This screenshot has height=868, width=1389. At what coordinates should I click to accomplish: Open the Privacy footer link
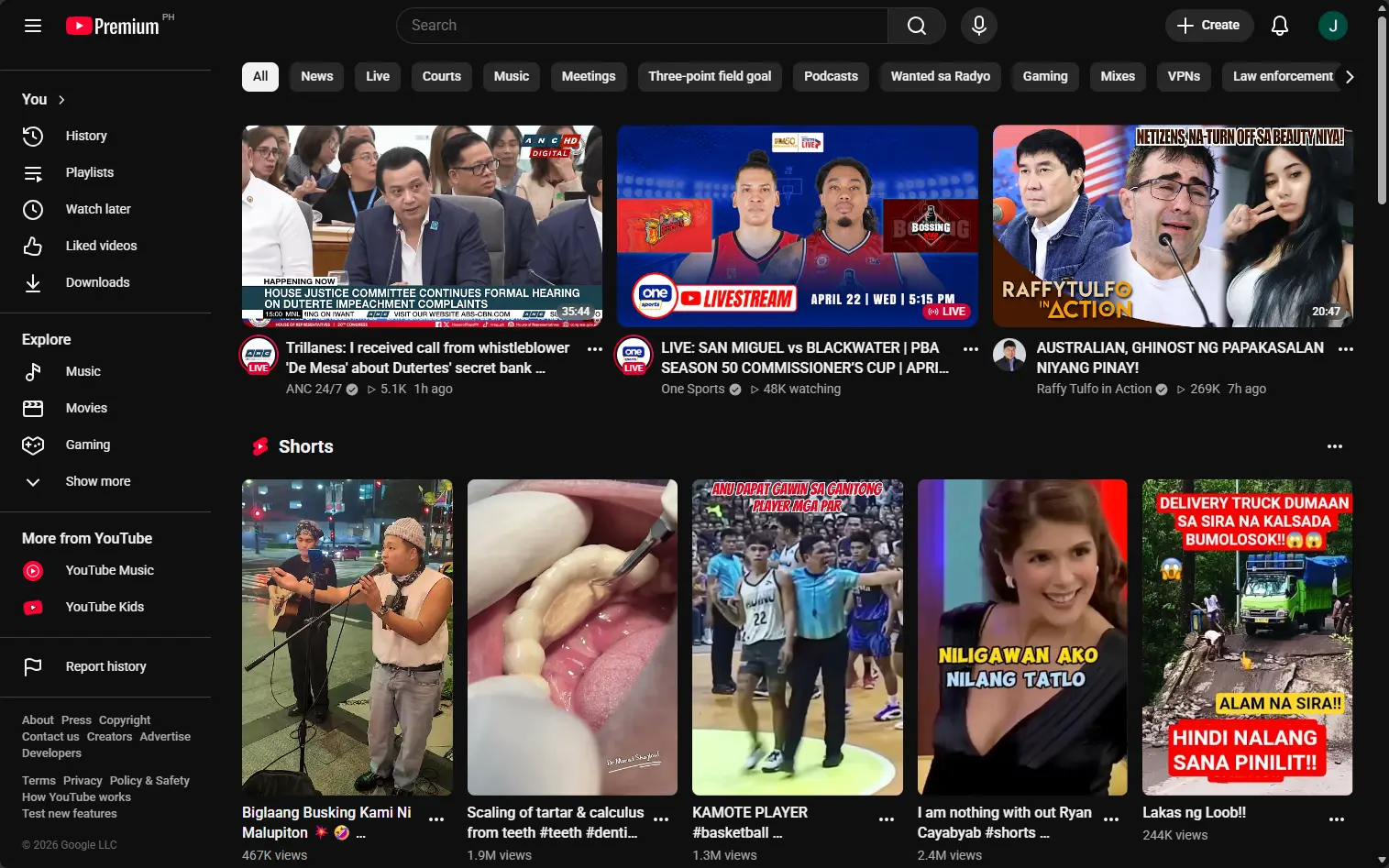click(x=83, y=781)
